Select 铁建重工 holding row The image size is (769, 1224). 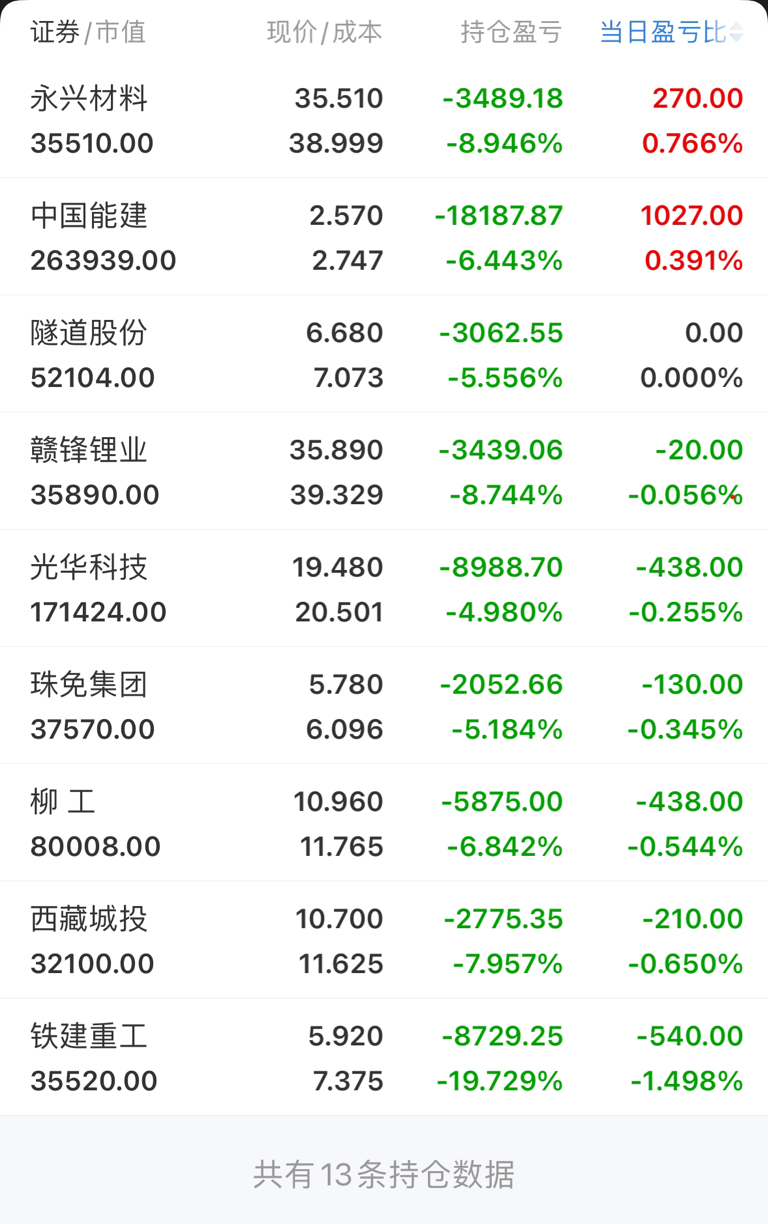coord(384,1056)
